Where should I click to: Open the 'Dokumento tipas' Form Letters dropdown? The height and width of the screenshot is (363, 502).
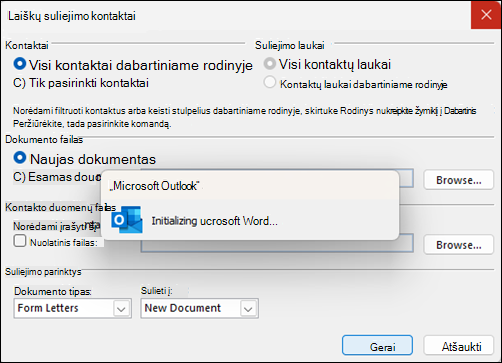72,308
